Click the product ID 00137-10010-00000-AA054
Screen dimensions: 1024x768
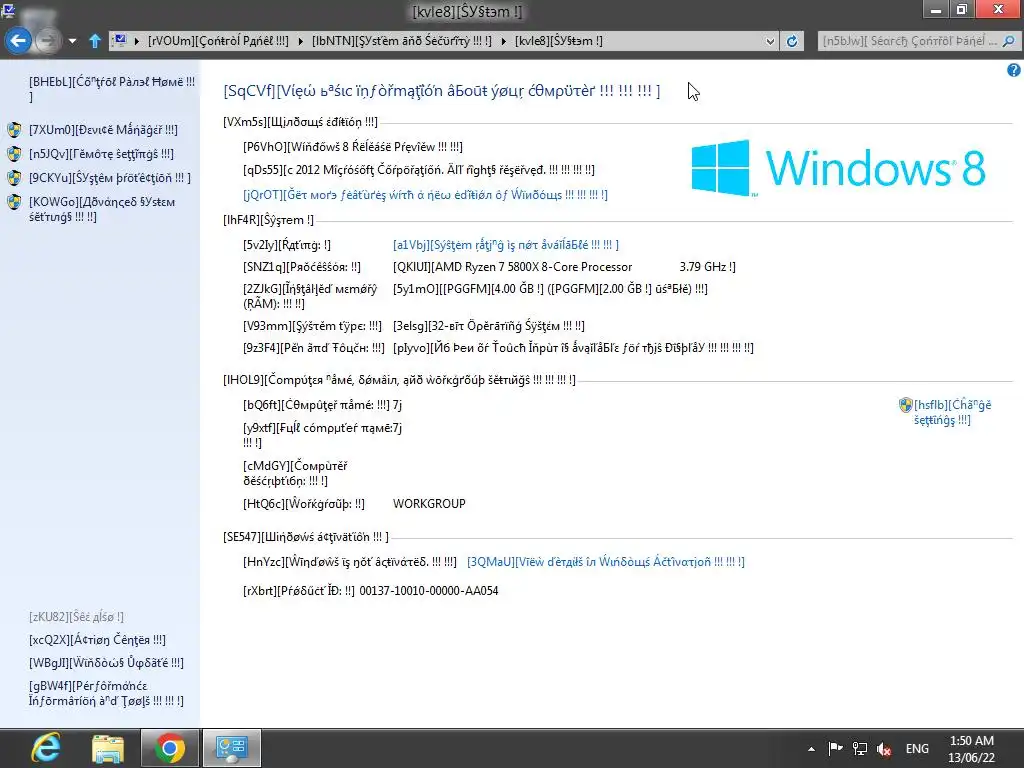[429, 591]
